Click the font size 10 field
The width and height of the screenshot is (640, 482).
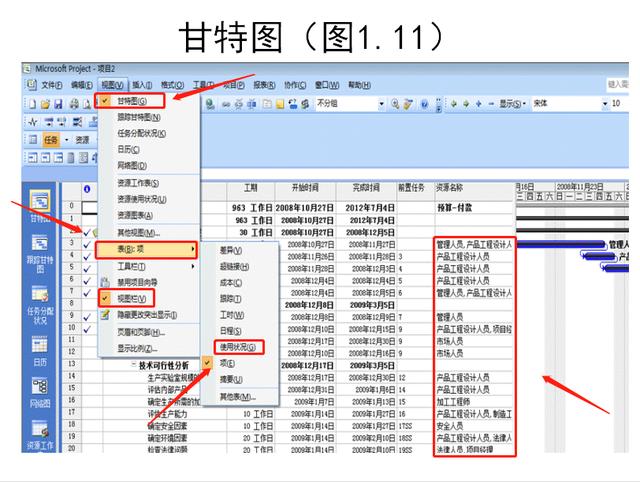coord(619,104)
